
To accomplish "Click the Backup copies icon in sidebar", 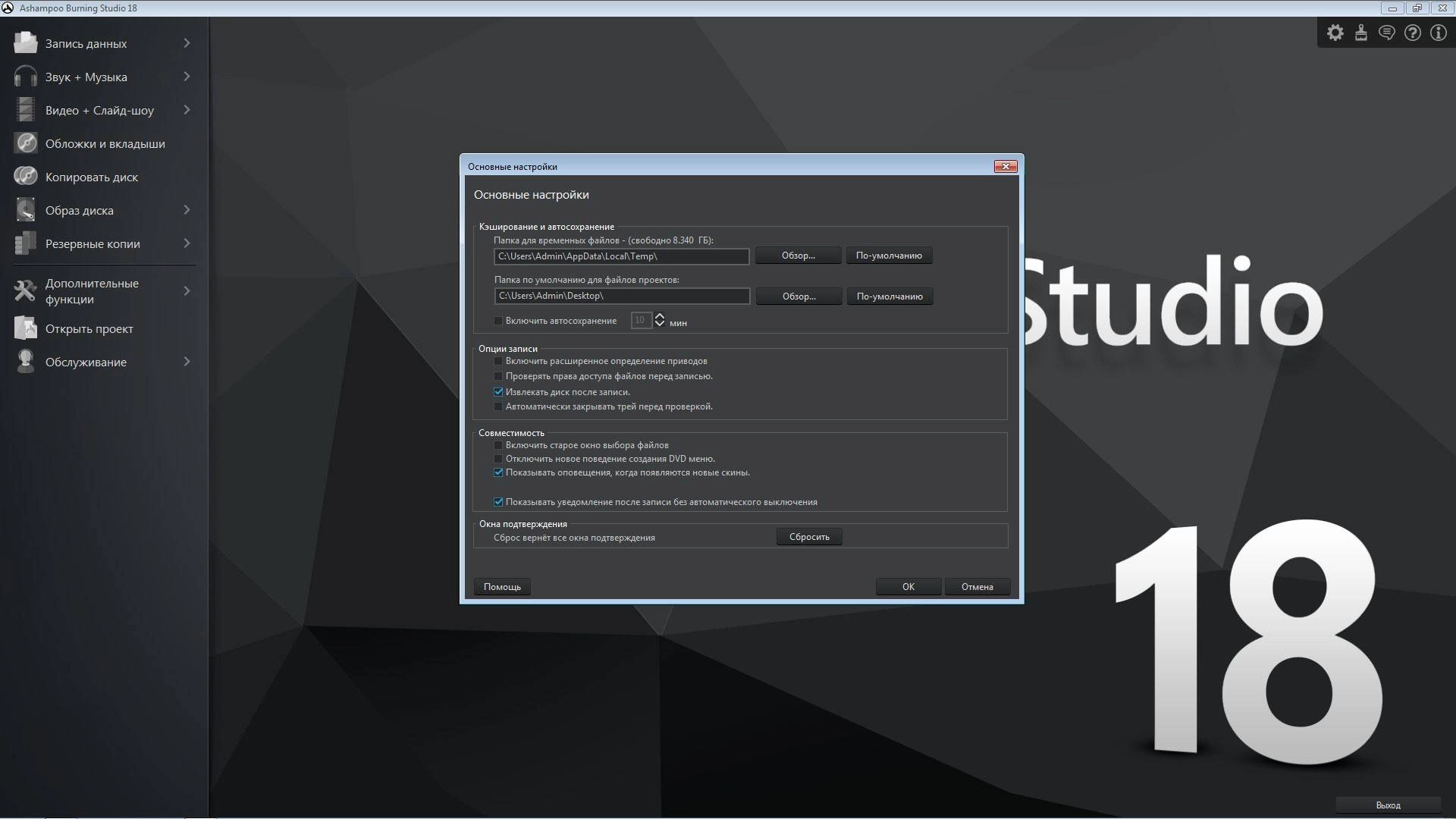I will click(25, 243).
